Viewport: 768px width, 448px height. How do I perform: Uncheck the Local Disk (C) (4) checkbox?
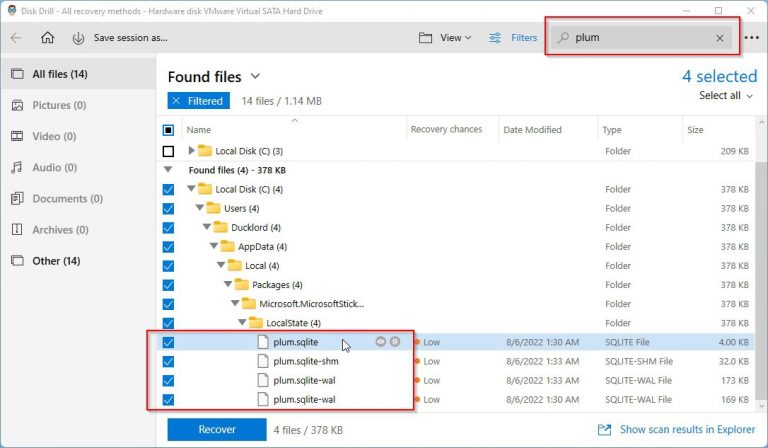pos(168,189)
